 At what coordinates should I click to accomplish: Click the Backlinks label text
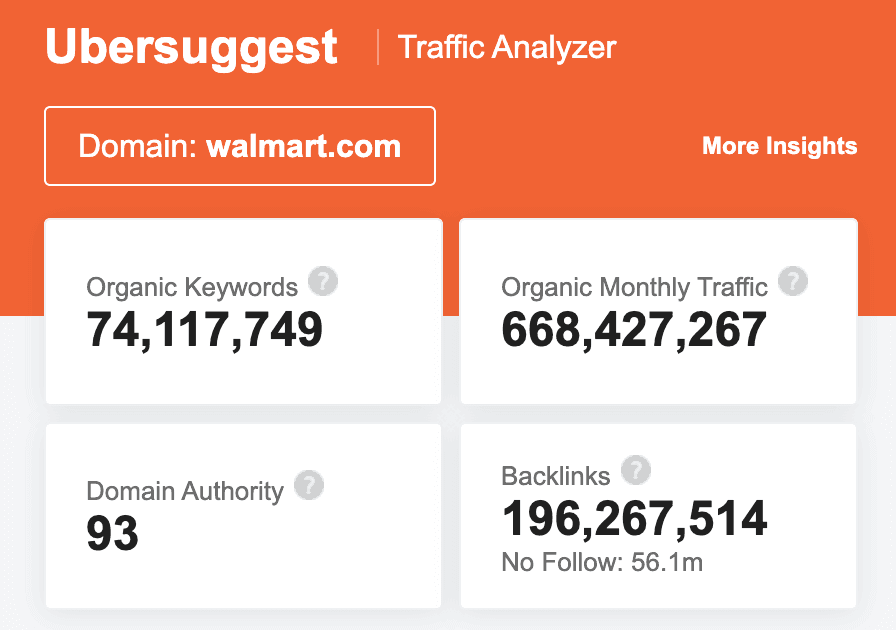coord(555,476)
